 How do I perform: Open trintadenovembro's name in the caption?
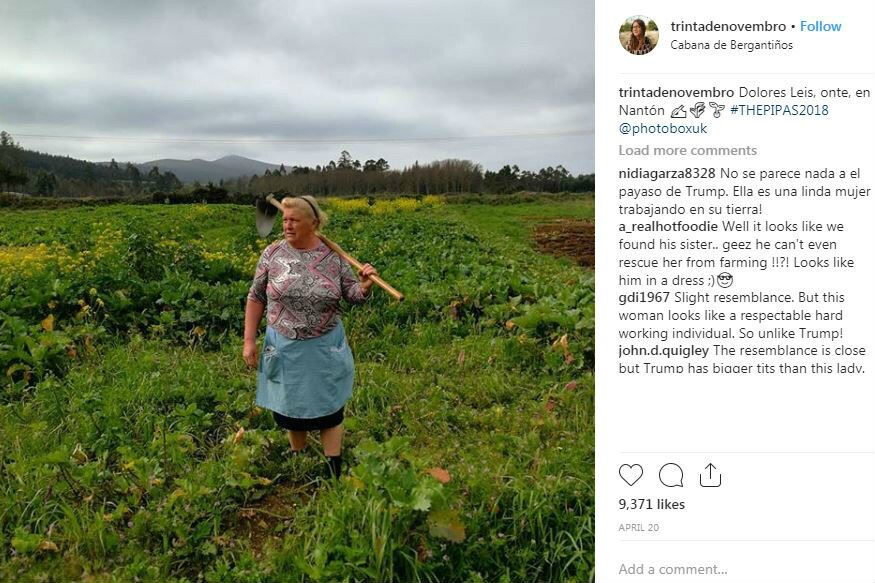click(x=676, y=93)
